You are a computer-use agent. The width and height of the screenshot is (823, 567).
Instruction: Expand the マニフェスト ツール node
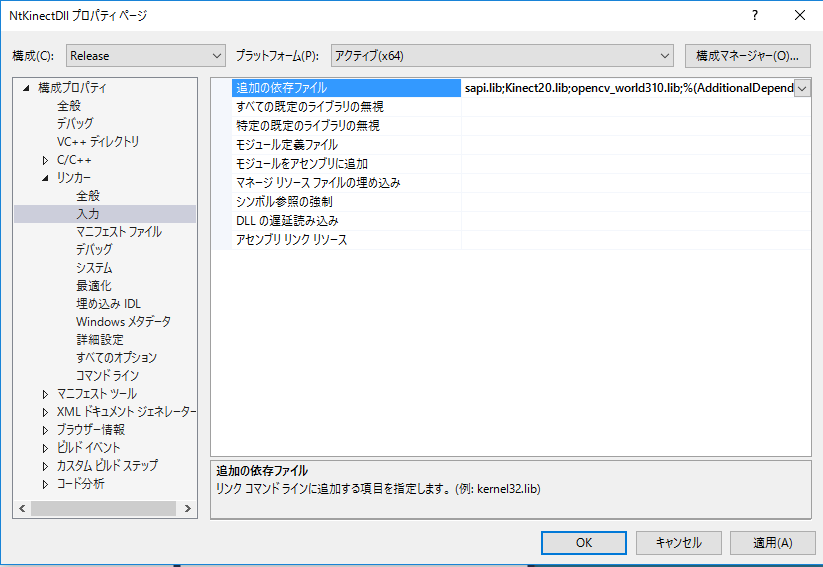coord(45,394)
